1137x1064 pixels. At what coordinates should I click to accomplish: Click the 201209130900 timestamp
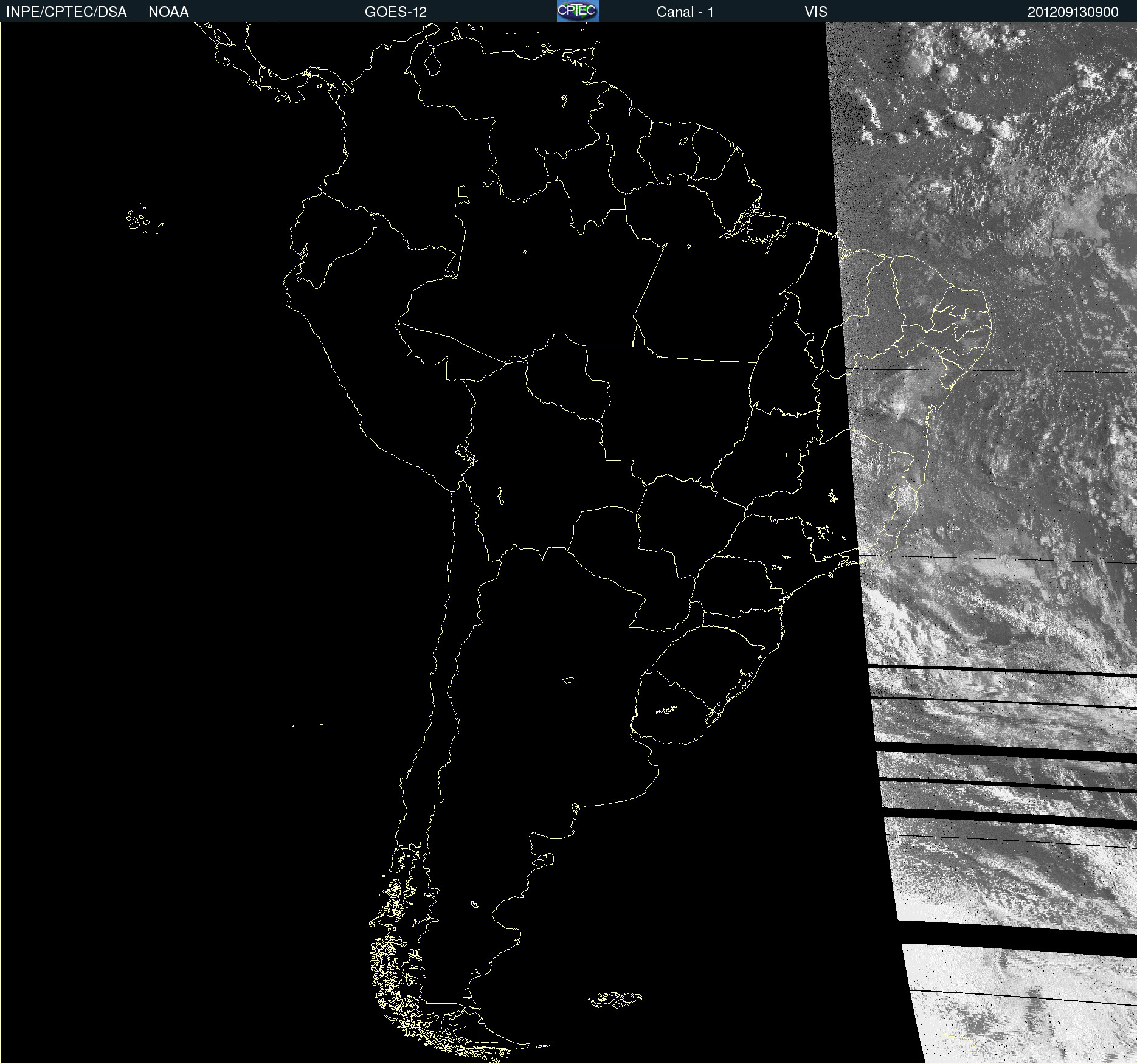[x=1073, y=12]
